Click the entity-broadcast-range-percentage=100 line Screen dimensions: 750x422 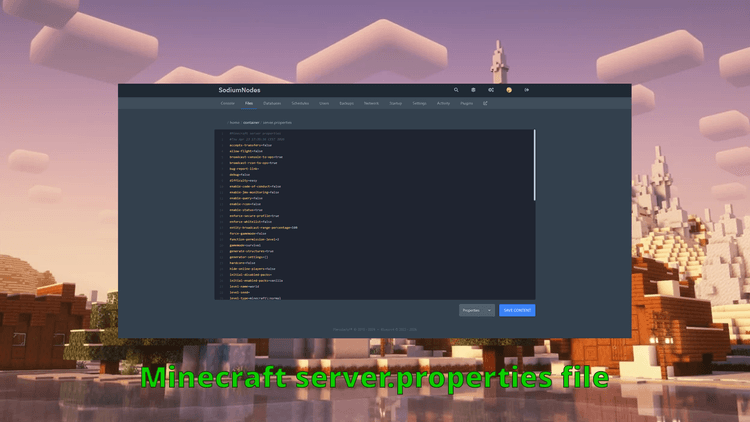pyautogui.click(x=264, y=228)
